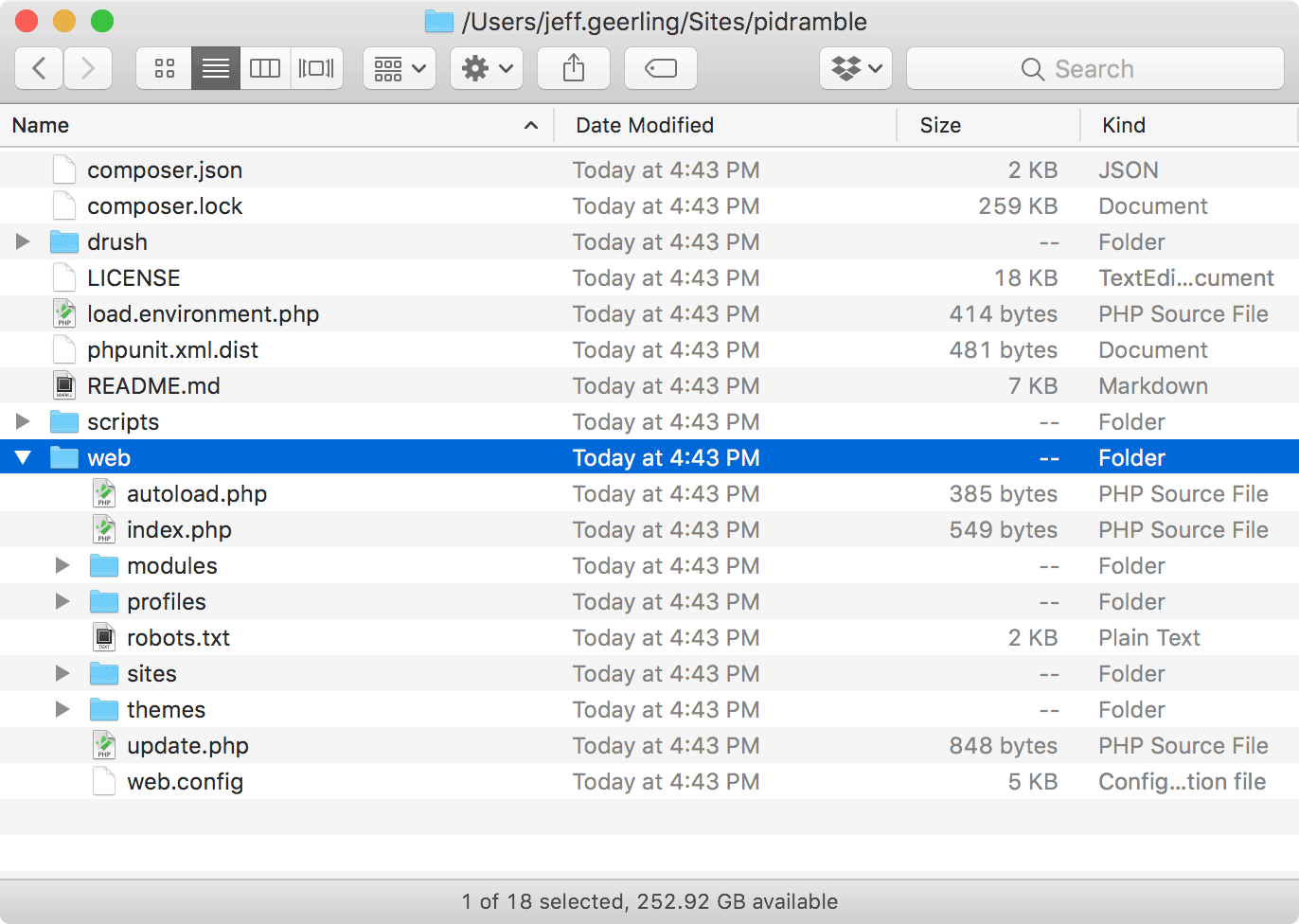This screenshot has width=1299, height=924.
Task: Select composer.json file icon
Action: coord(64,169)
